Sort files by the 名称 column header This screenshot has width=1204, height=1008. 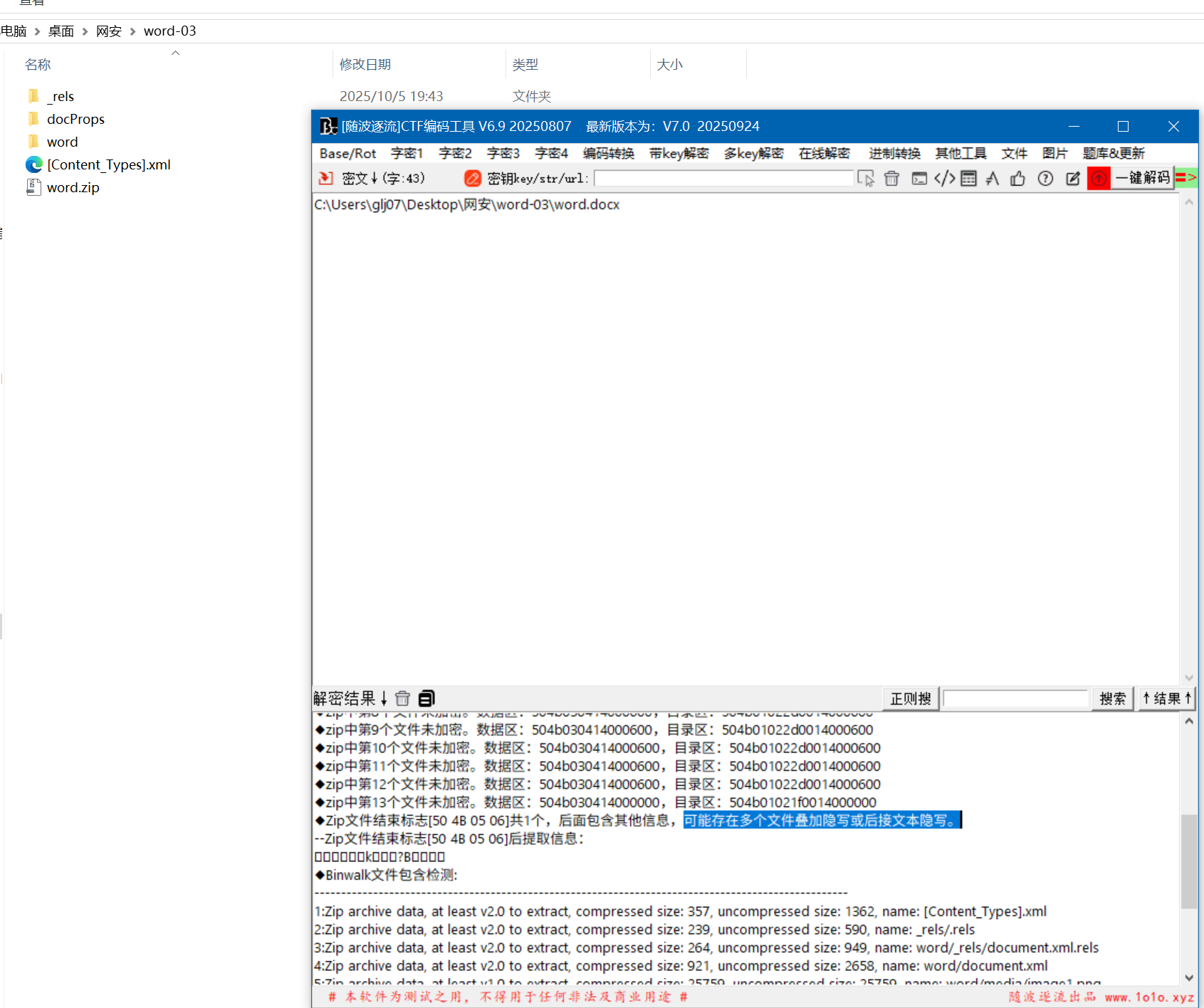(38, 65)
